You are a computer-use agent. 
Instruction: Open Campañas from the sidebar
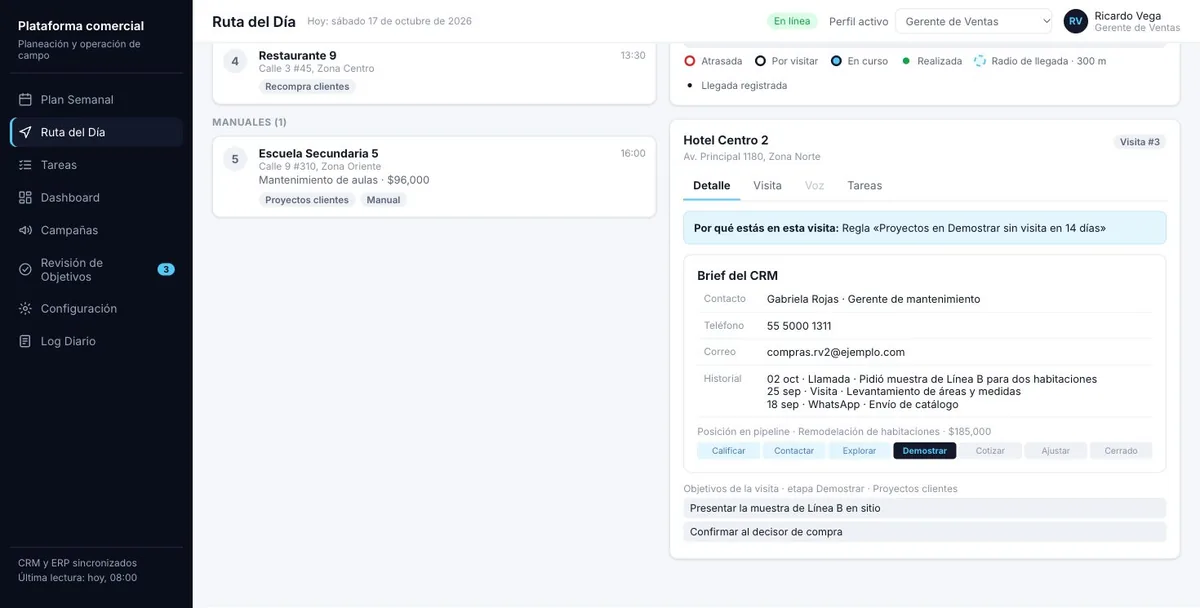pos(96,230)
